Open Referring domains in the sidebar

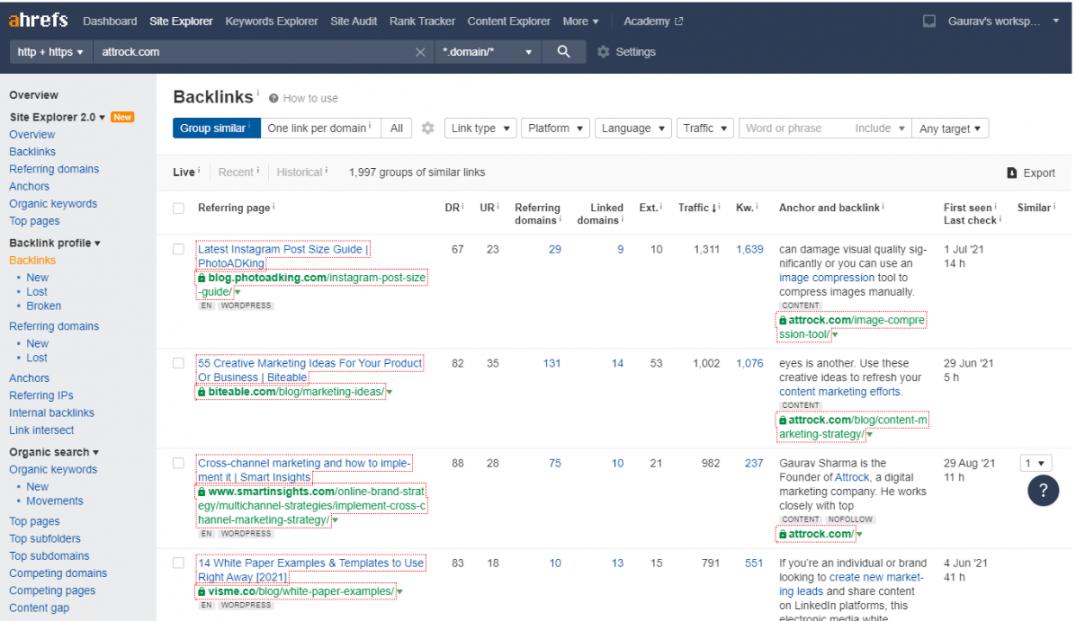[54, 169]
